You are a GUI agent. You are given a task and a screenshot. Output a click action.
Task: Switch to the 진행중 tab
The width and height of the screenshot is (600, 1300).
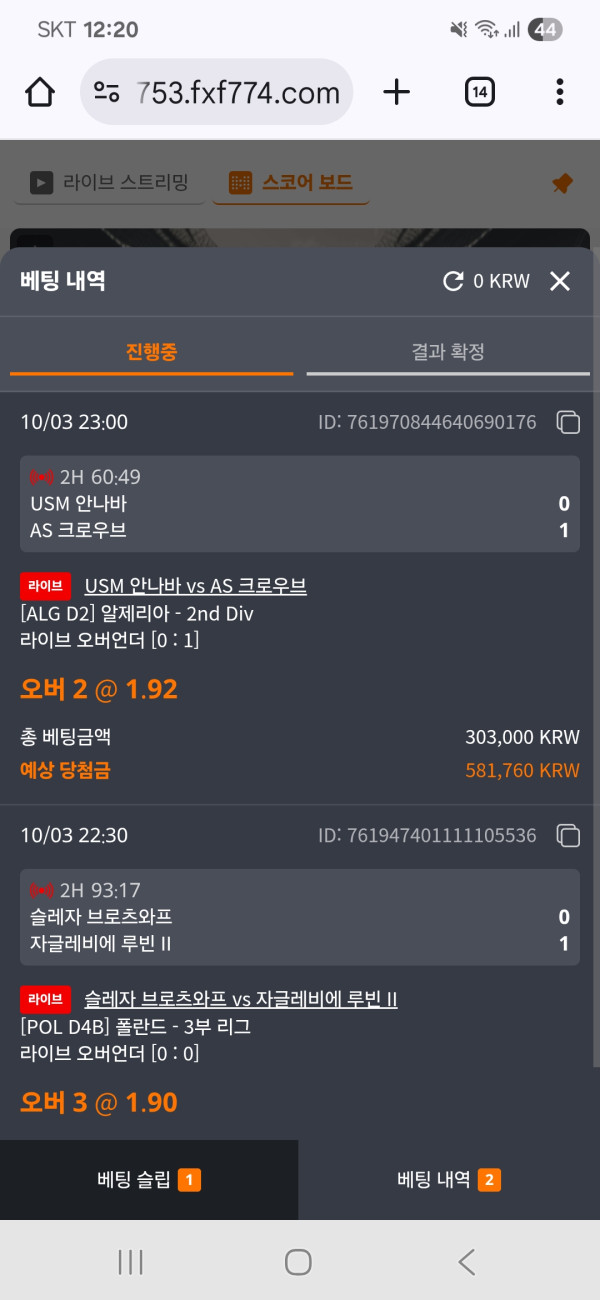point(152,352)
